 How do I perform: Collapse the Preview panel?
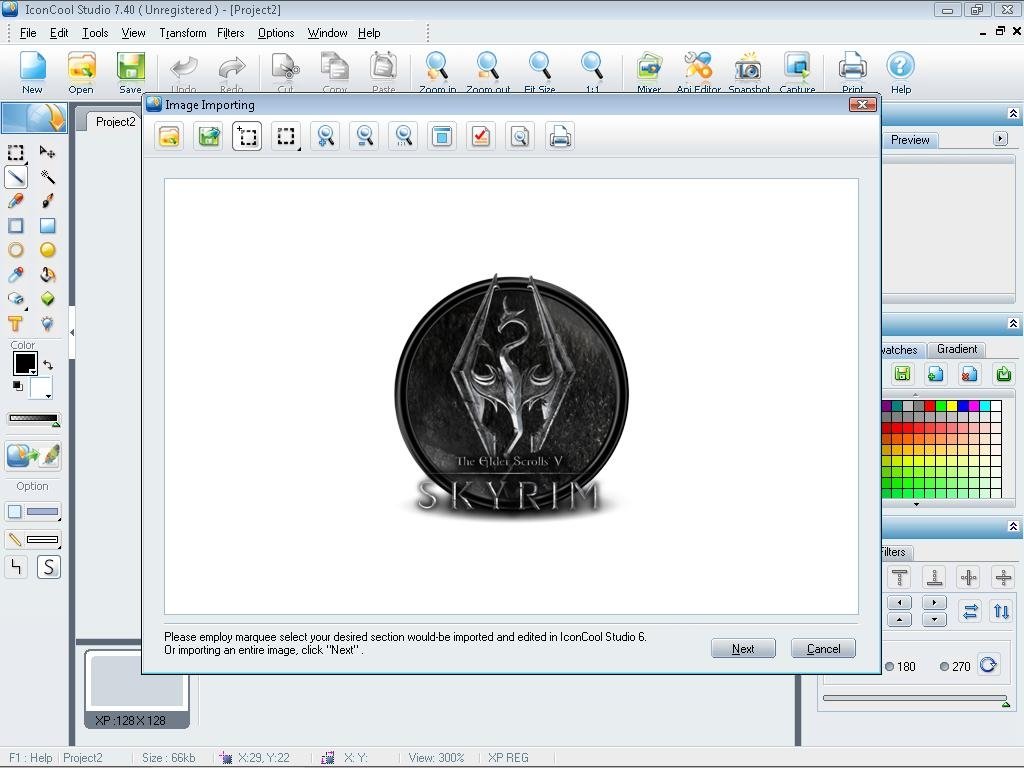point(1013,114)
